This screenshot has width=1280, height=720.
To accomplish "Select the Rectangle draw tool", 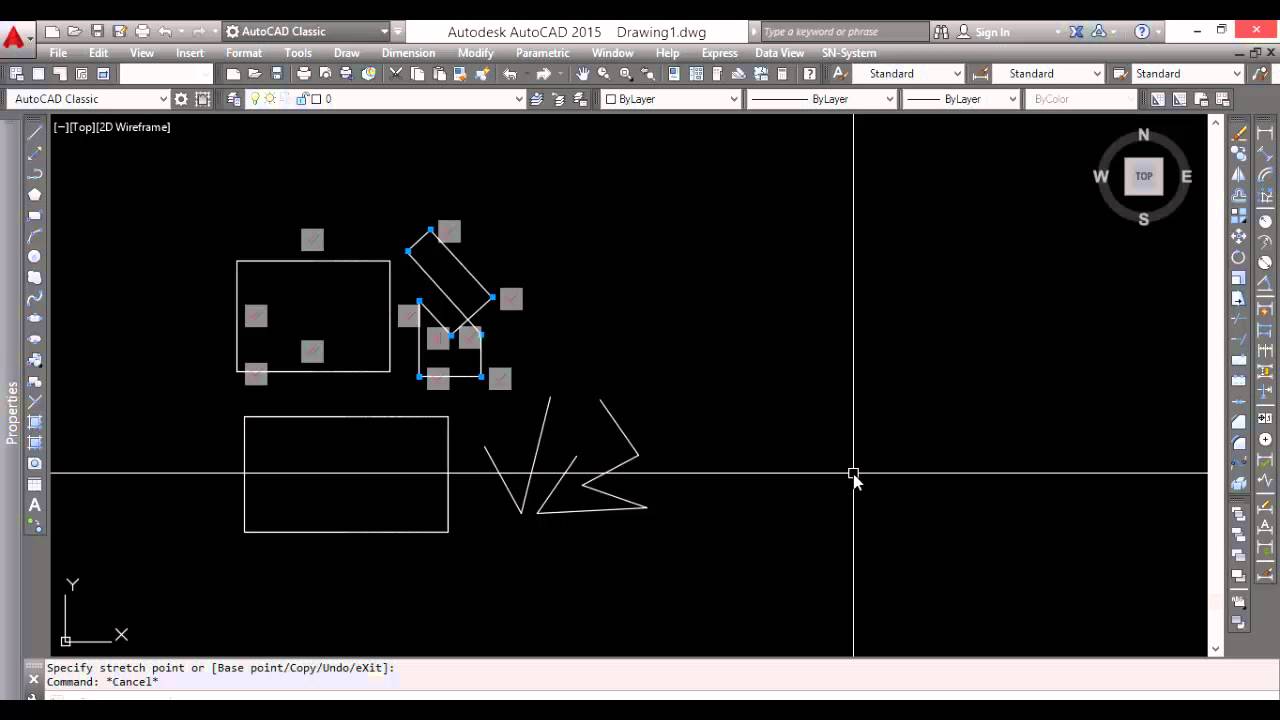I will [x=35, y=216].
